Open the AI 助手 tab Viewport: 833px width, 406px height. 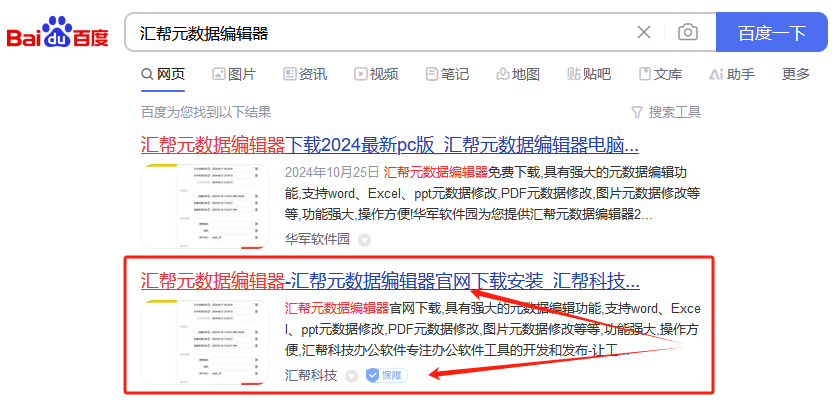point(732,74)
